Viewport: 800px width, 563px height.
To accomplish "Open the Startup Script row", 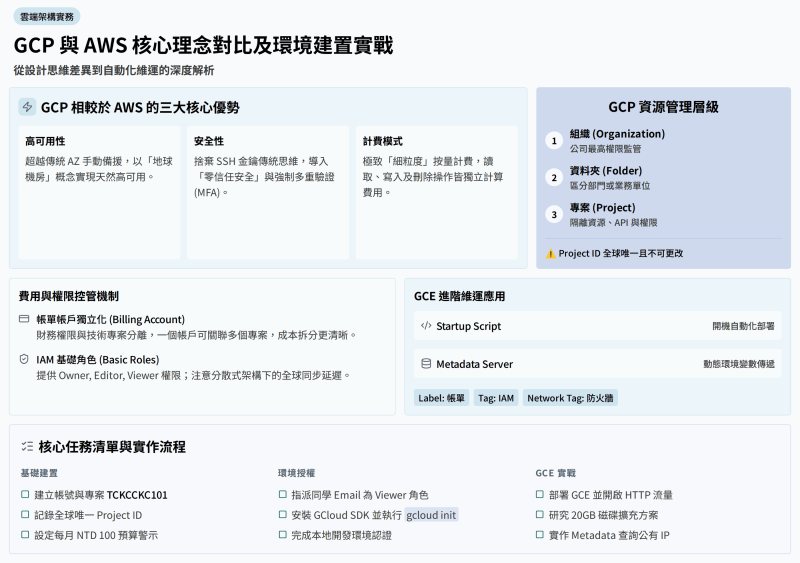I will click(x=597, y=326).
